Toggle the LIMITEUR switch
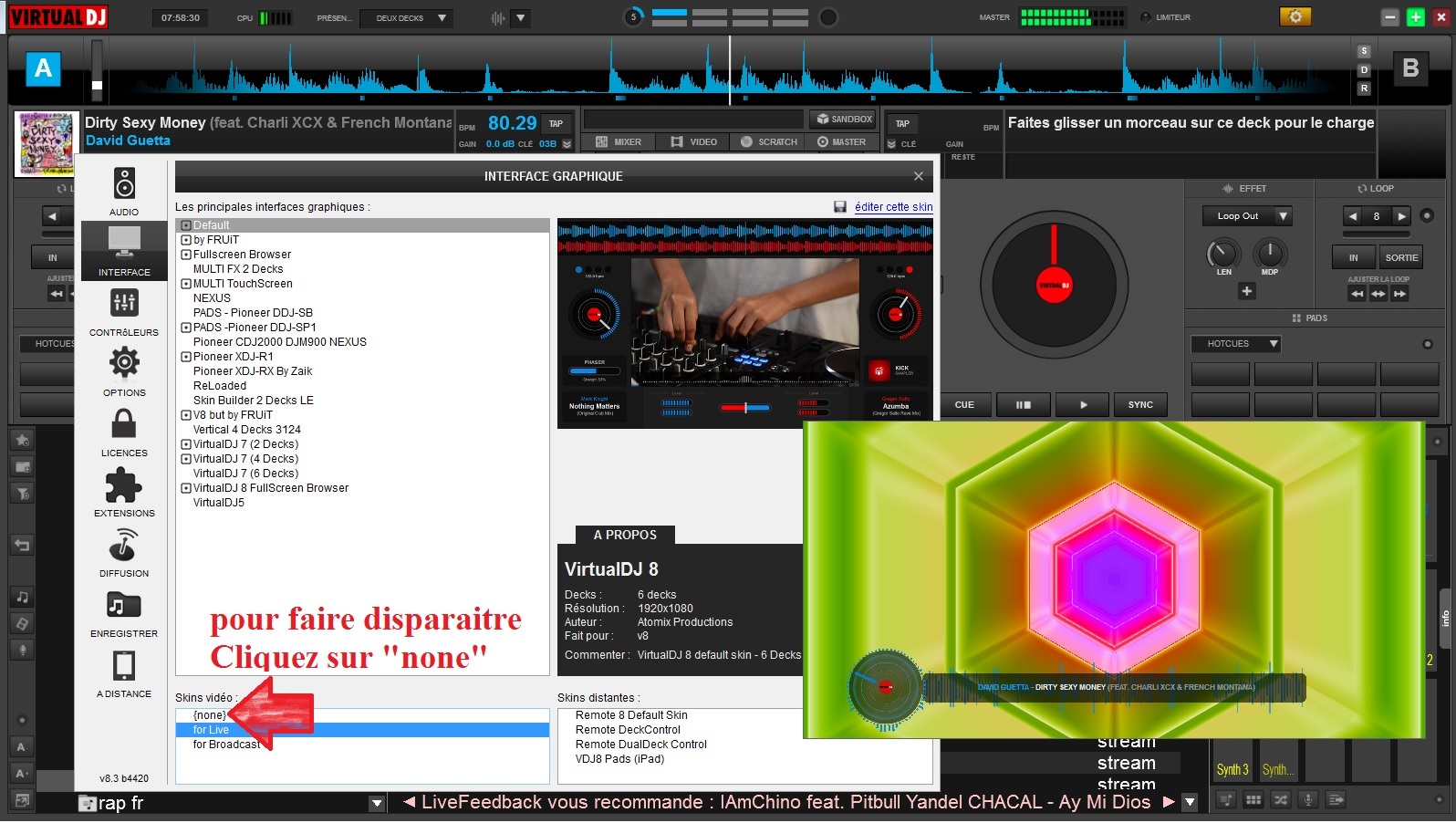 (x=1146, y=17)
